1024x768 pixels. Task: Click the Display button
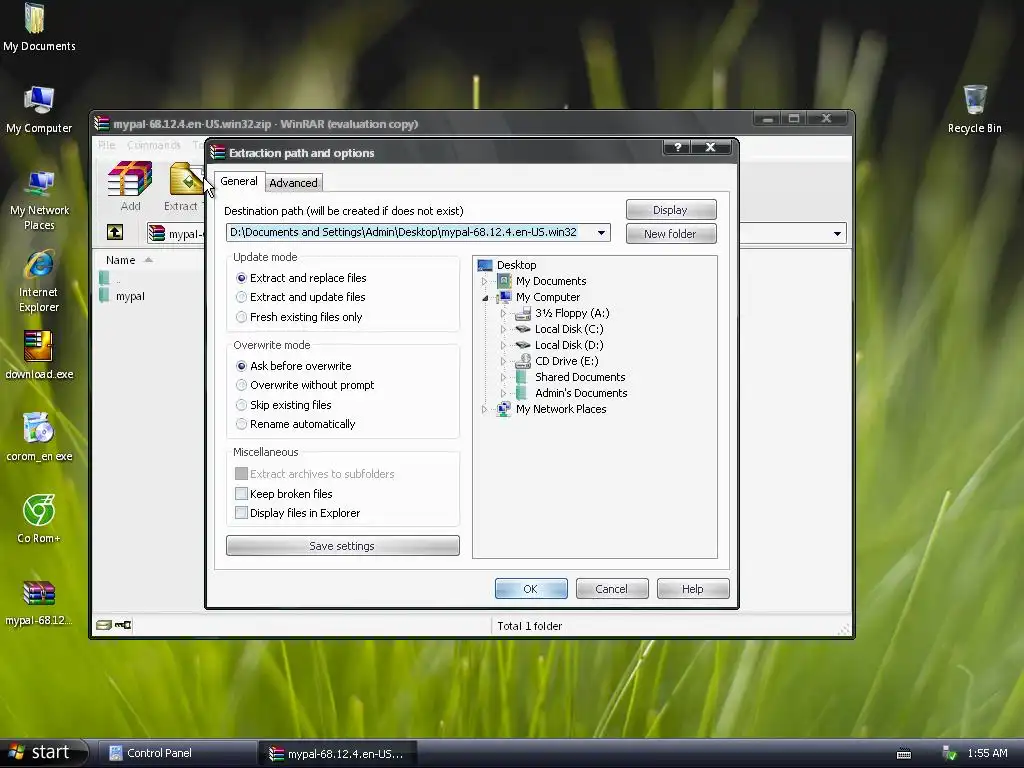671,210
